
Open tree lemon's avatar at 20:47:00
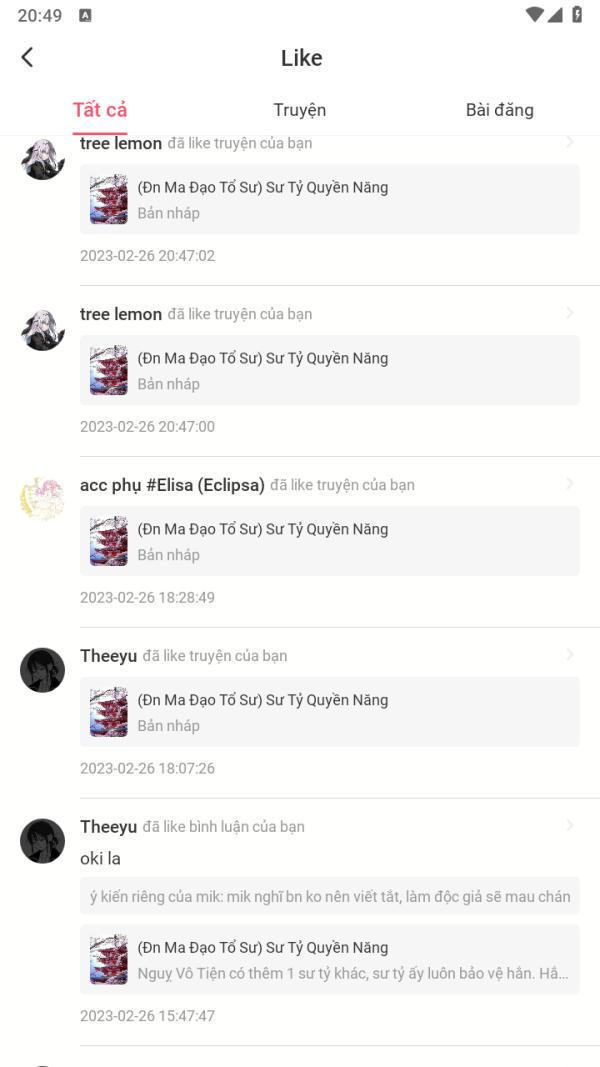(x=42, y=330)
